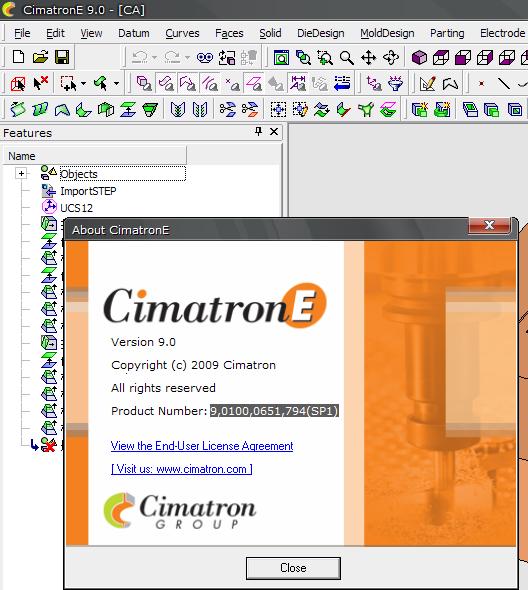The image size is (528, 590).
Task: Click the funnel selection filter icon
Action: pos(396,84)
